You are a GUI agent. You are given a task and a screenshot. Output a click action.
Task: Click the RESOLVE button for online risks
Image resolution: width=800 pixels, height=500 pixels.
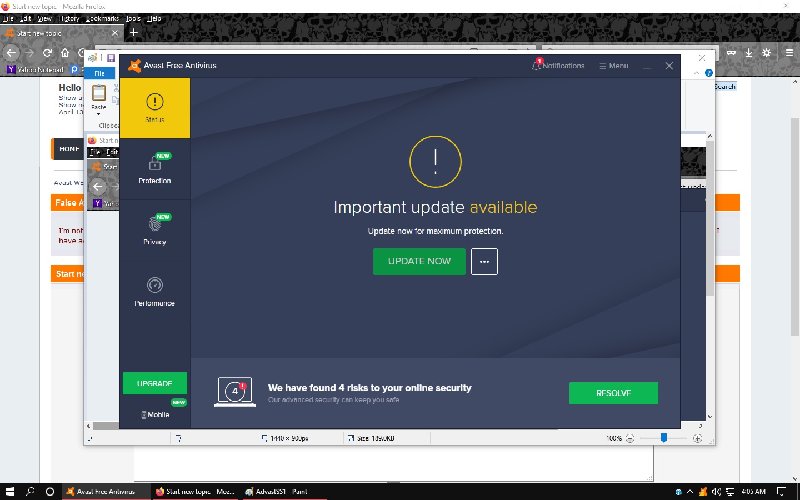(x=613, y=393)
